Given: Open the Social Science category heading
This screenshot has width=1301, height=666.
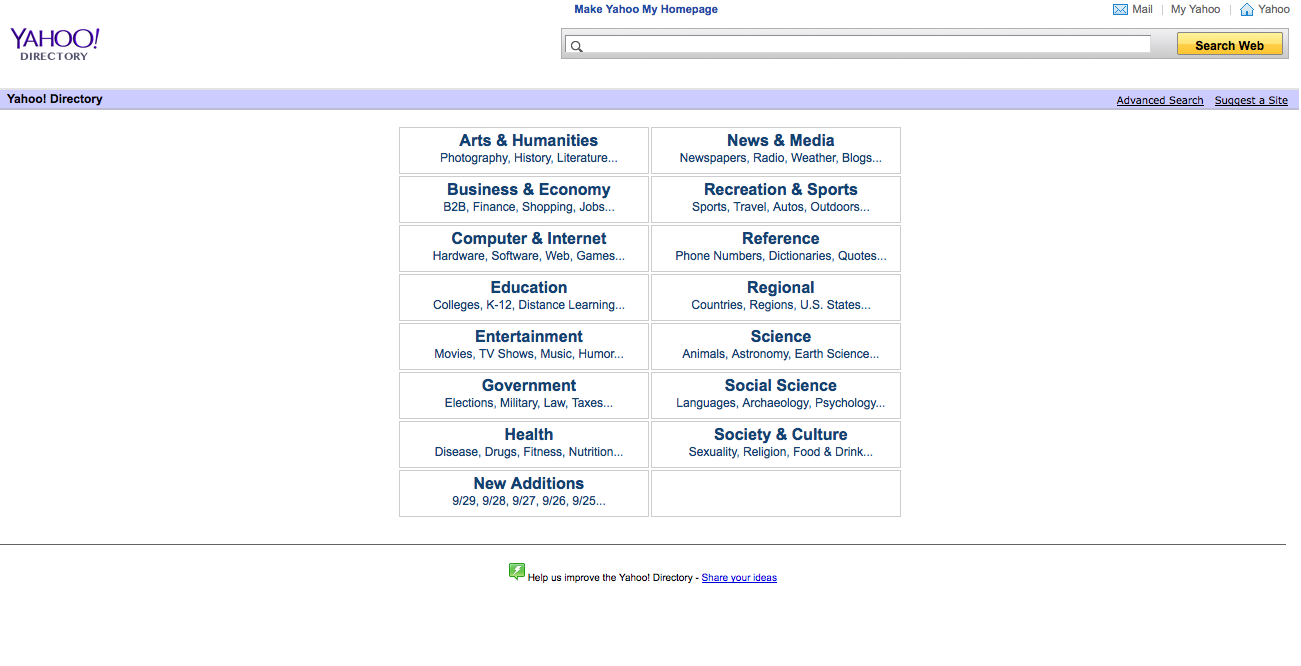Looking at the screenshot, I should pos(780,385).
